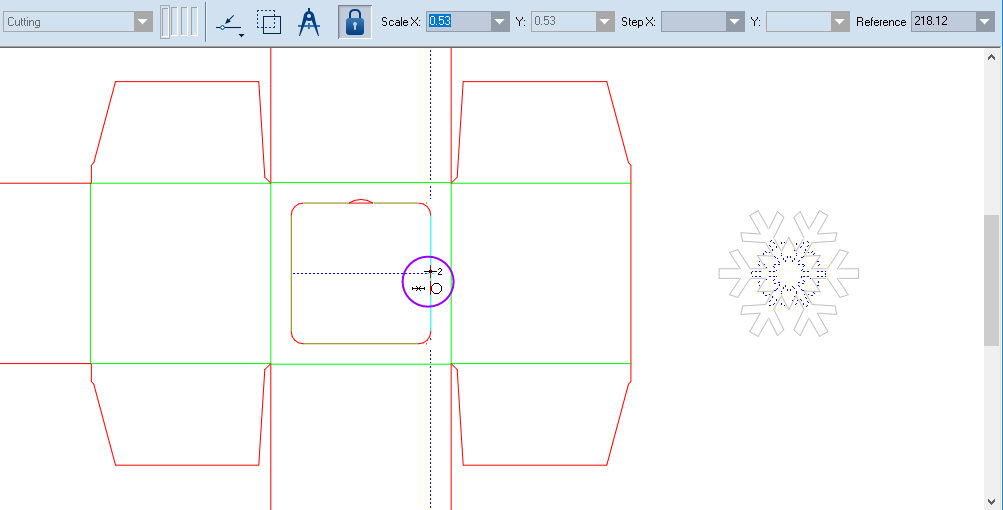Click the small circle snap indicator
This screenshot has height=510, width=1003.
click(x=436, y=288)
